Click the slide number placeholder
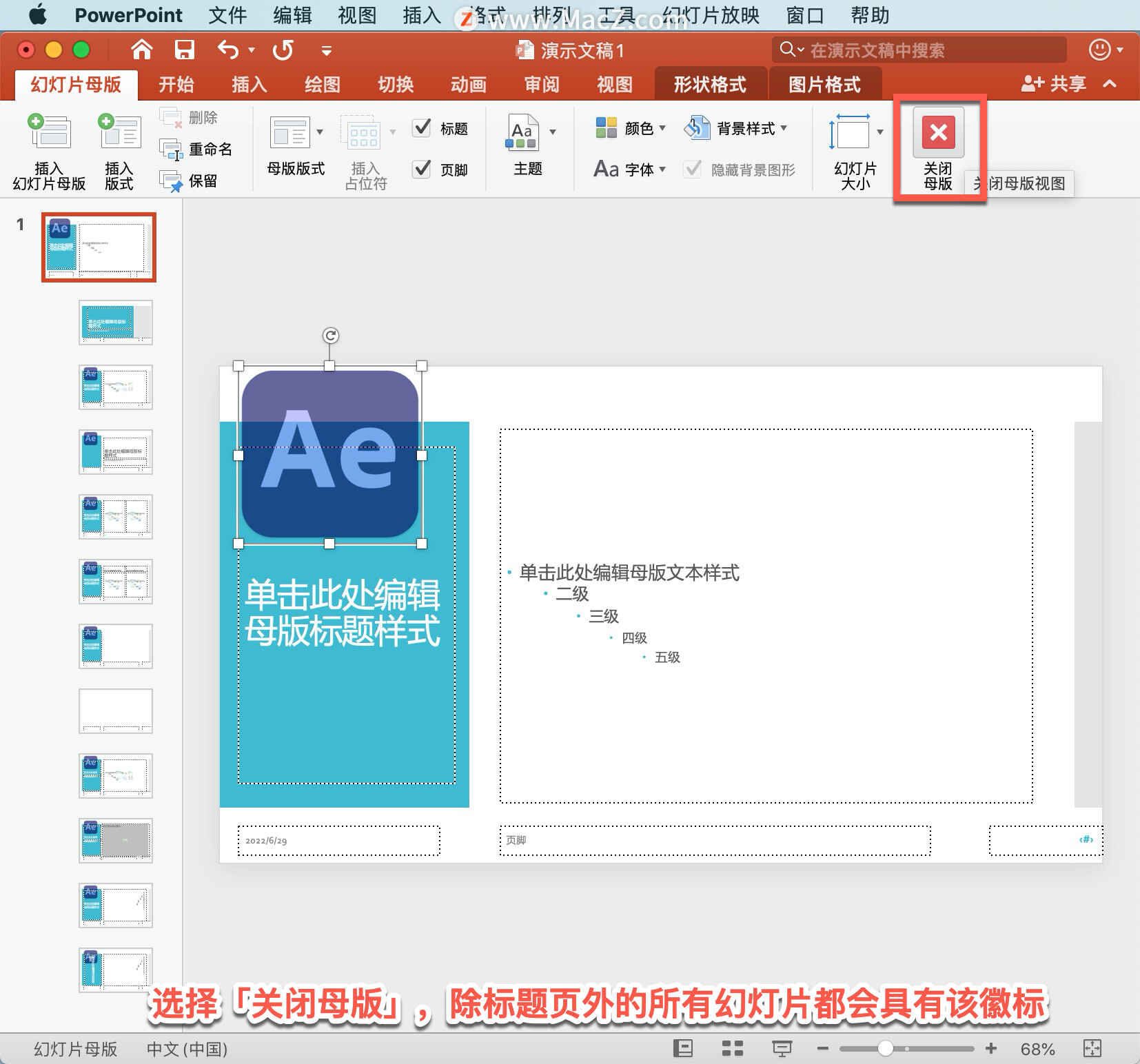Screen dimensions: 1140x1064 (x=1046, y=841)
